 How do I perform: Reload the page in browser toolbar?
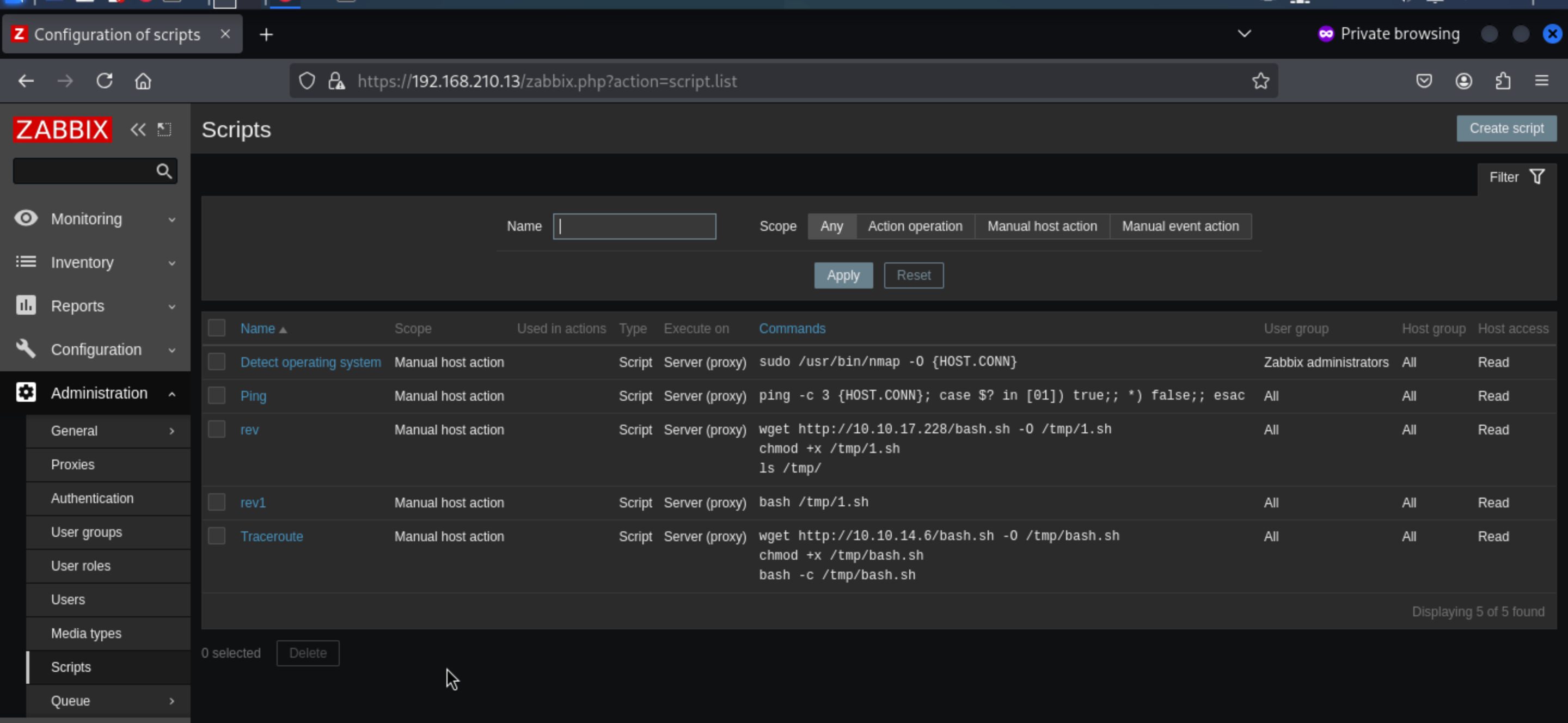(105, 81)
